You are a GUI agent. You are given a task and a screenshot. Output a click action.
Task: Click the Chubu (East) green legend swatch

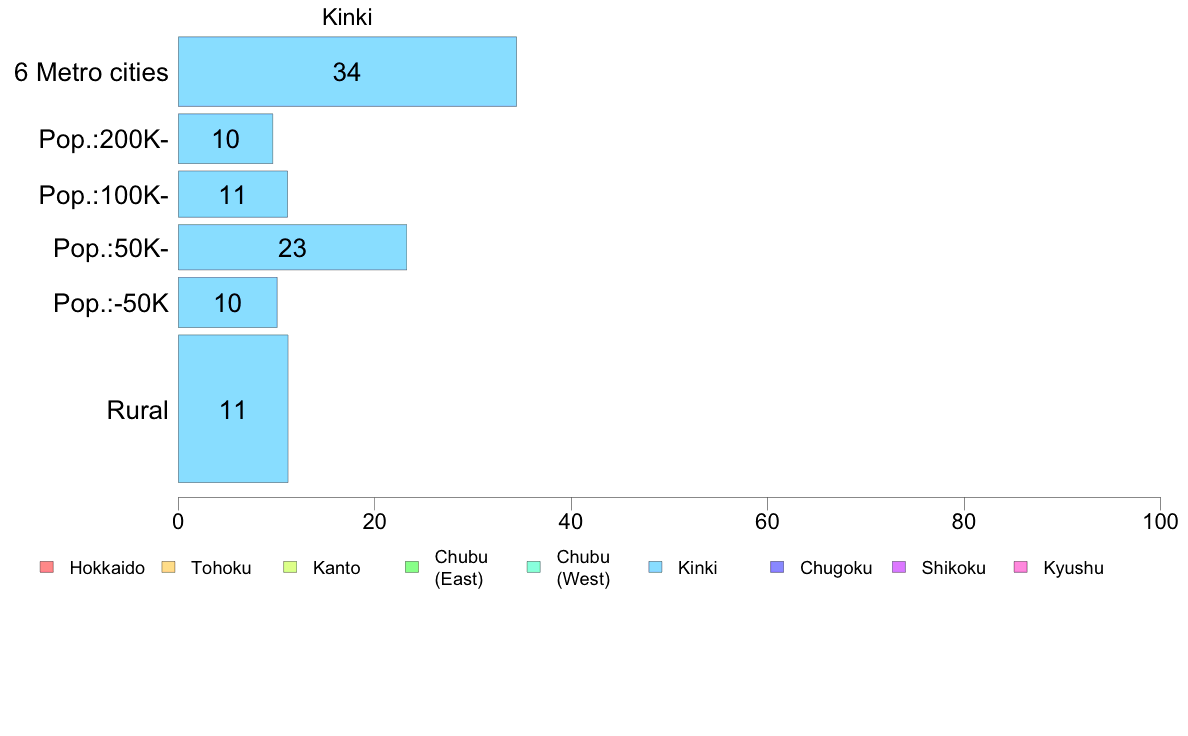tap(412, 567)
